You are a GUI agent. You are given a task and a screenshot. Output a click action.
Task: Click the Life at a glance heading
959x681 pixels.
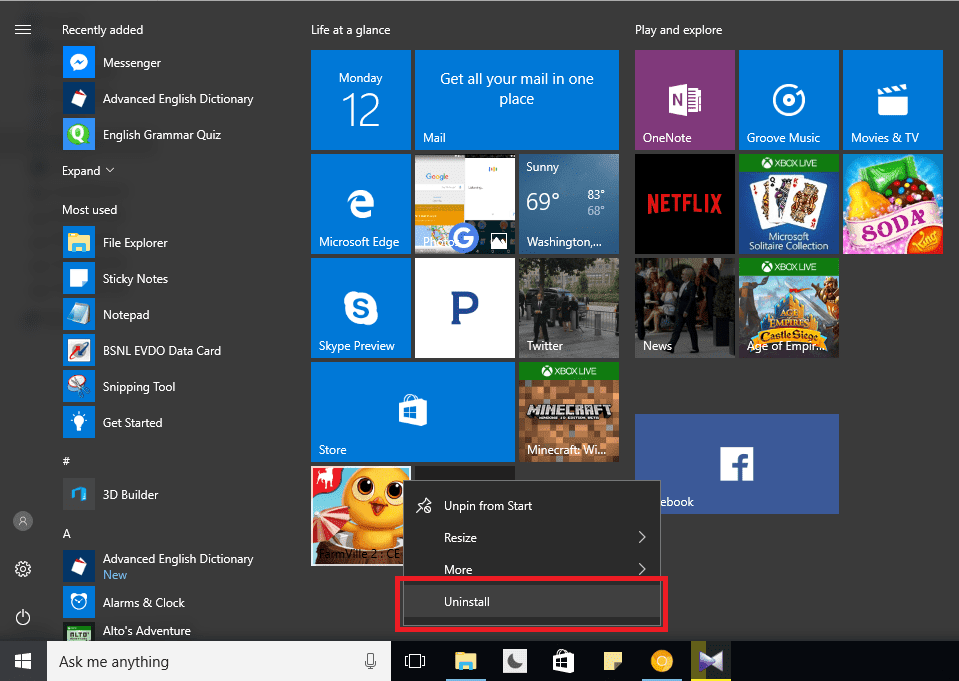(x=350, y=29)
